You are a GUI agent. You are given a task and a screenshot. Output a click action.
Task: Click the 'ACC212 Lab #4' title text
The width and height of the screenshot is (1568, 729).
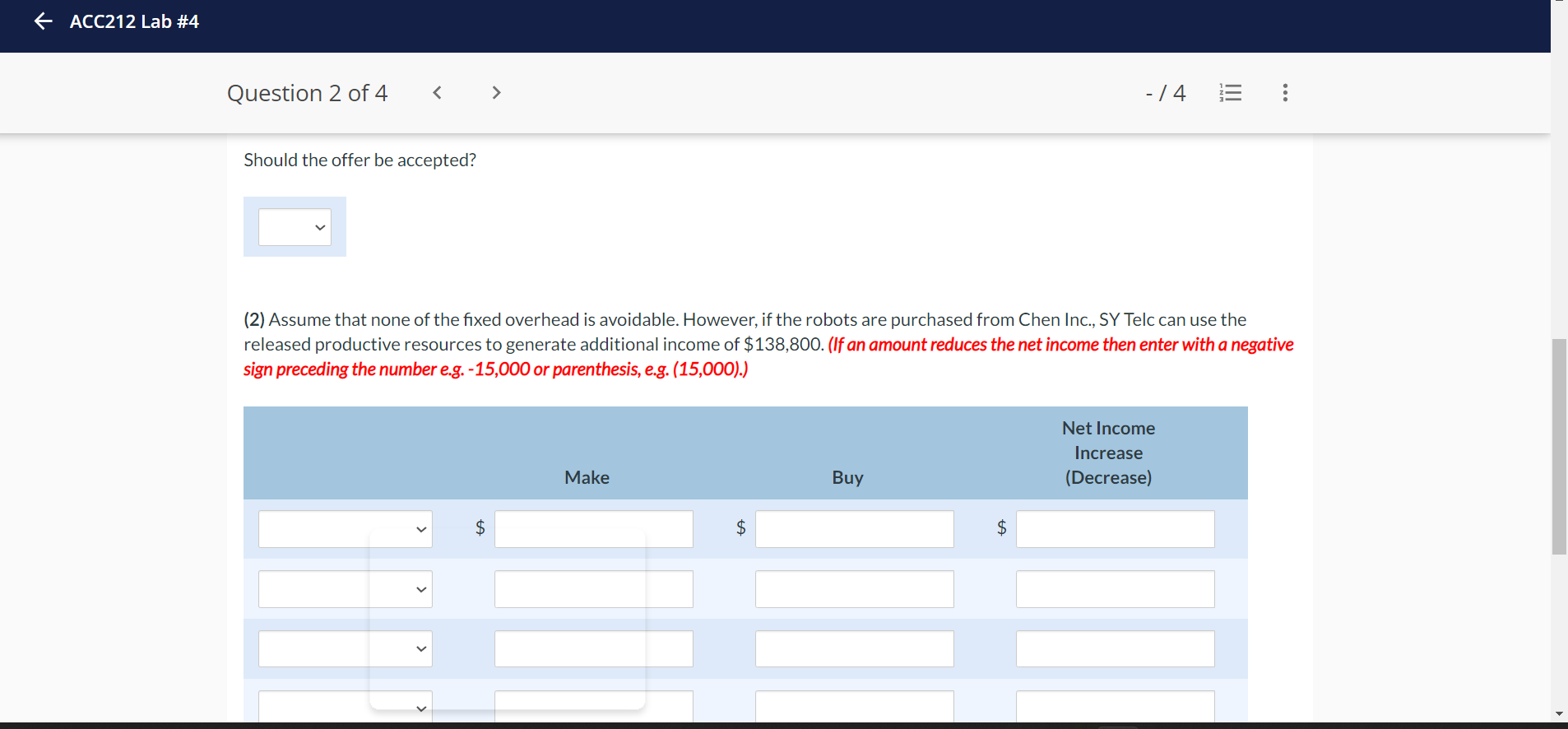pyautogui.click(x=134, y=21)
